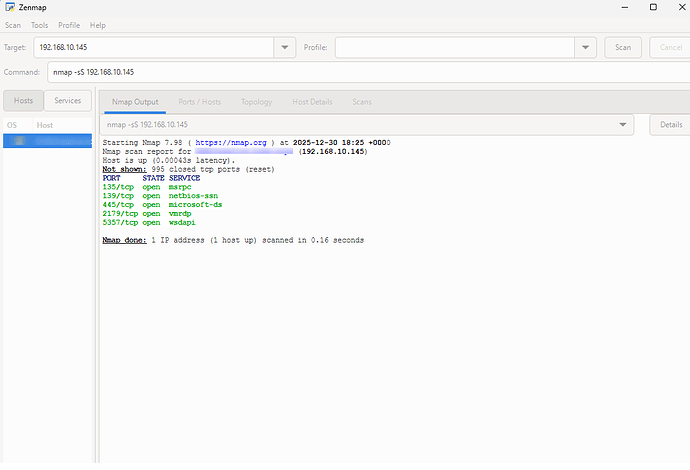Switch to the Services view
This screenshot has width=690, height=470.
[68, 101]
